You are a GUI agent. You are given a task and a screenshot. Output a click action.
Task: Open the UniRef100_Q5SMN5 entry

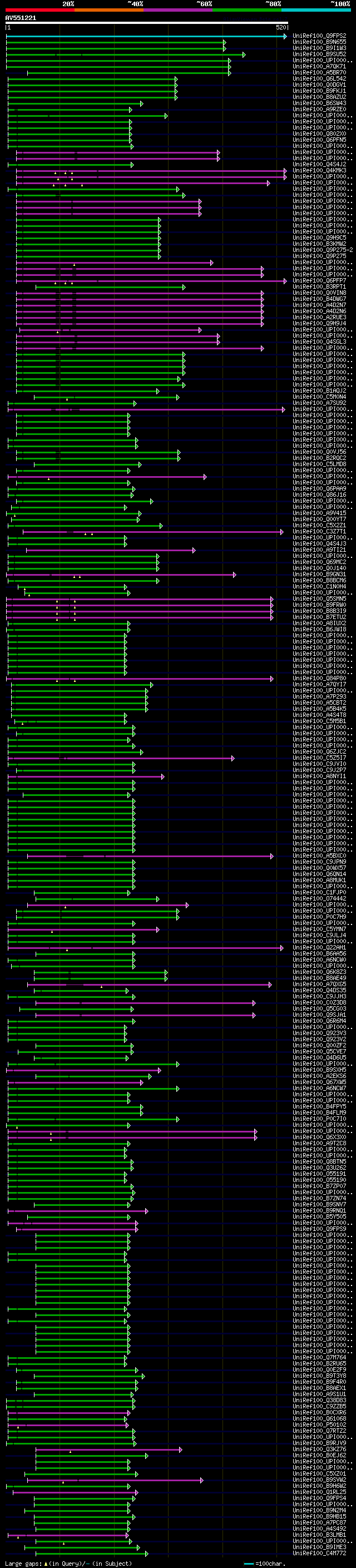(319, 599)
